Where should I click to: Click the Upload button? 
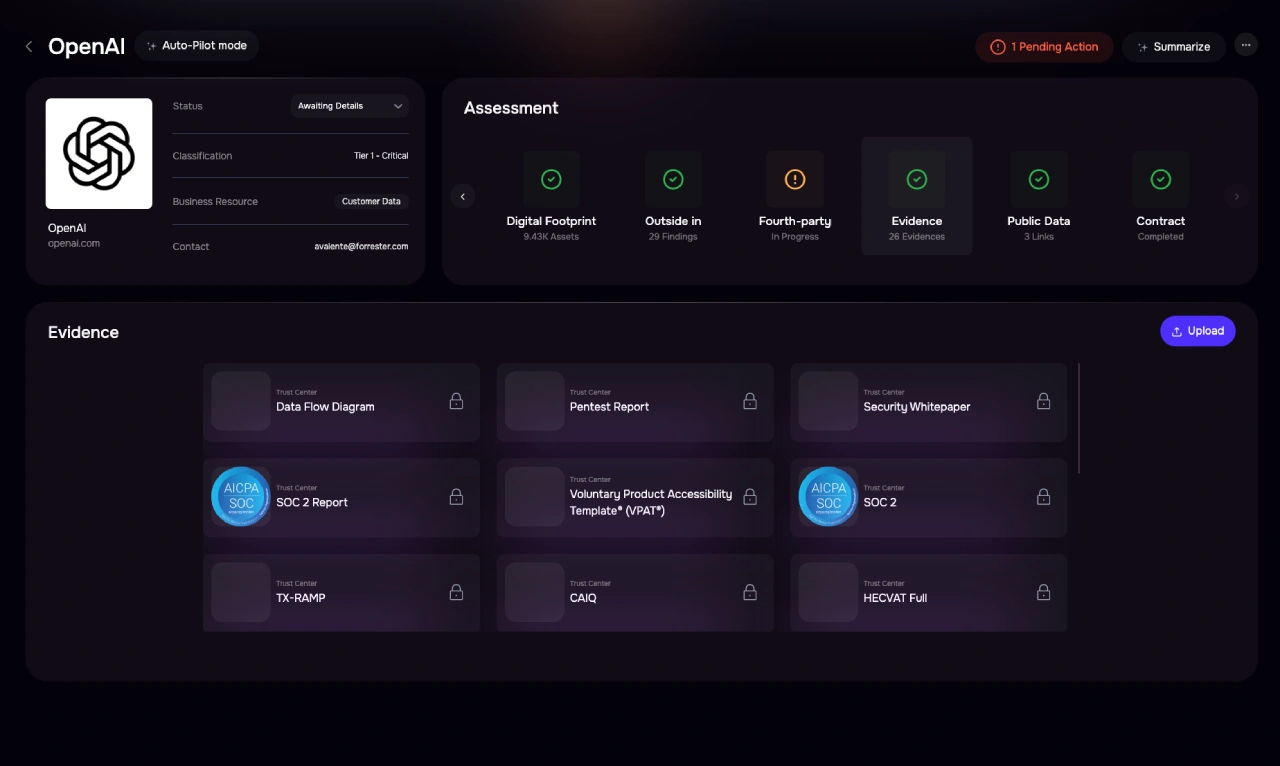[x=1197, y=331]
